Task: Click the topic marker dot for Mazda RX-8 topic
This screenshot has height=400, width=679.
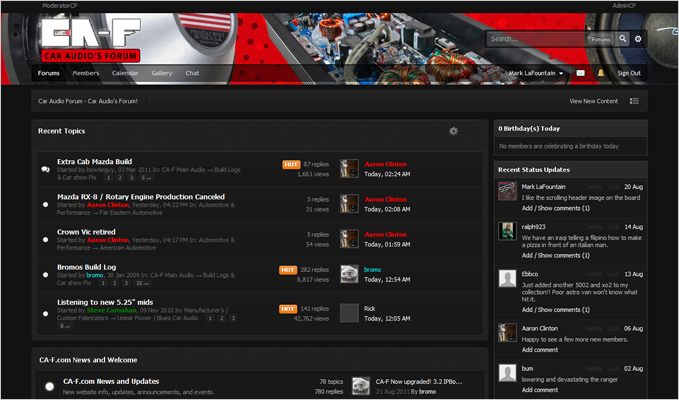Action: 45,204
